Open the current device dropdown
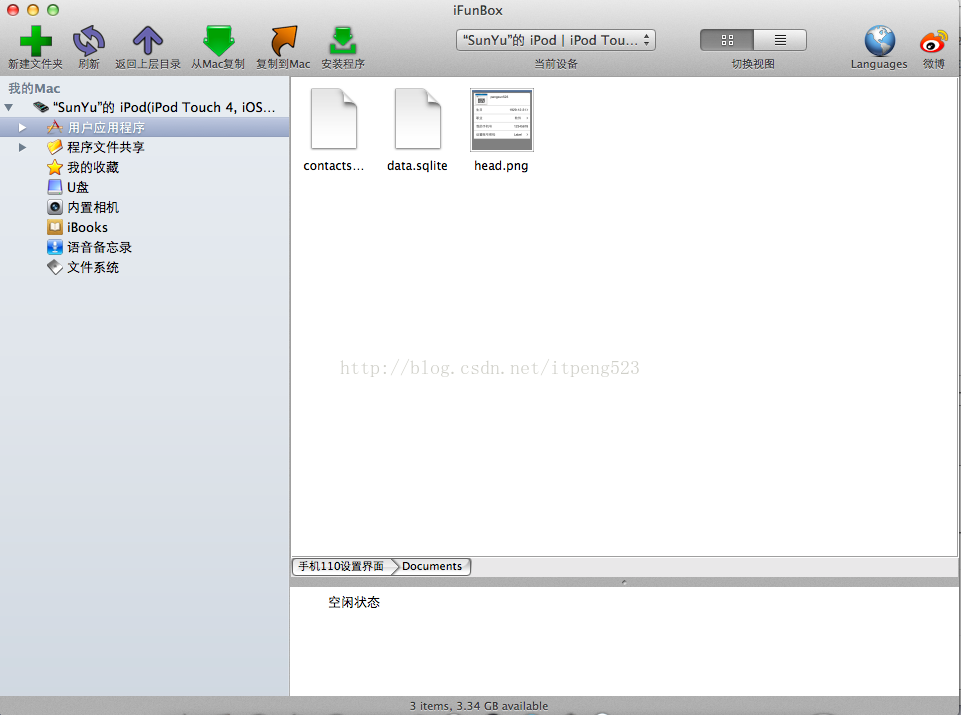Image resolution: width=961 pixels, height=715 pixels. point(555,40)
